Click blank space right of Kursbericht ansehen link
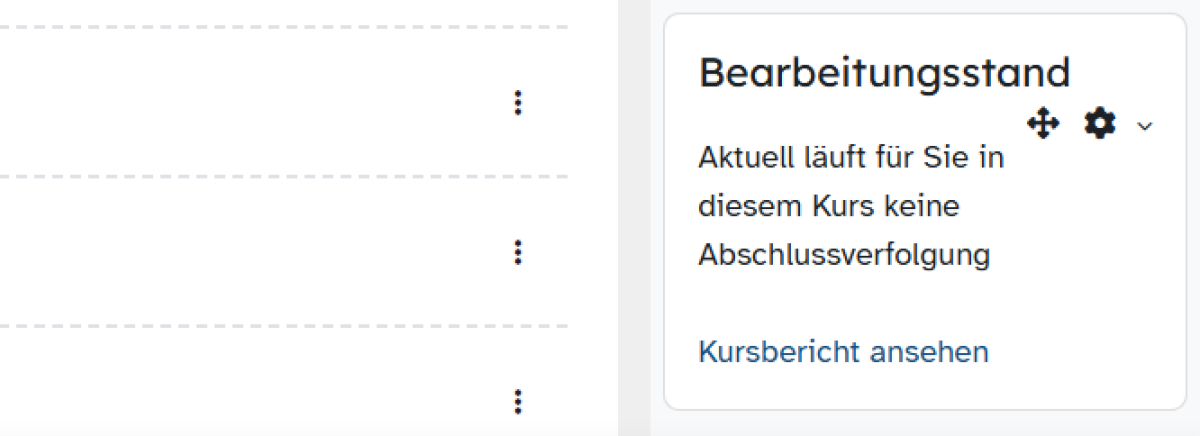This screenshot has width=1200, height=436. click(1085, 352)
